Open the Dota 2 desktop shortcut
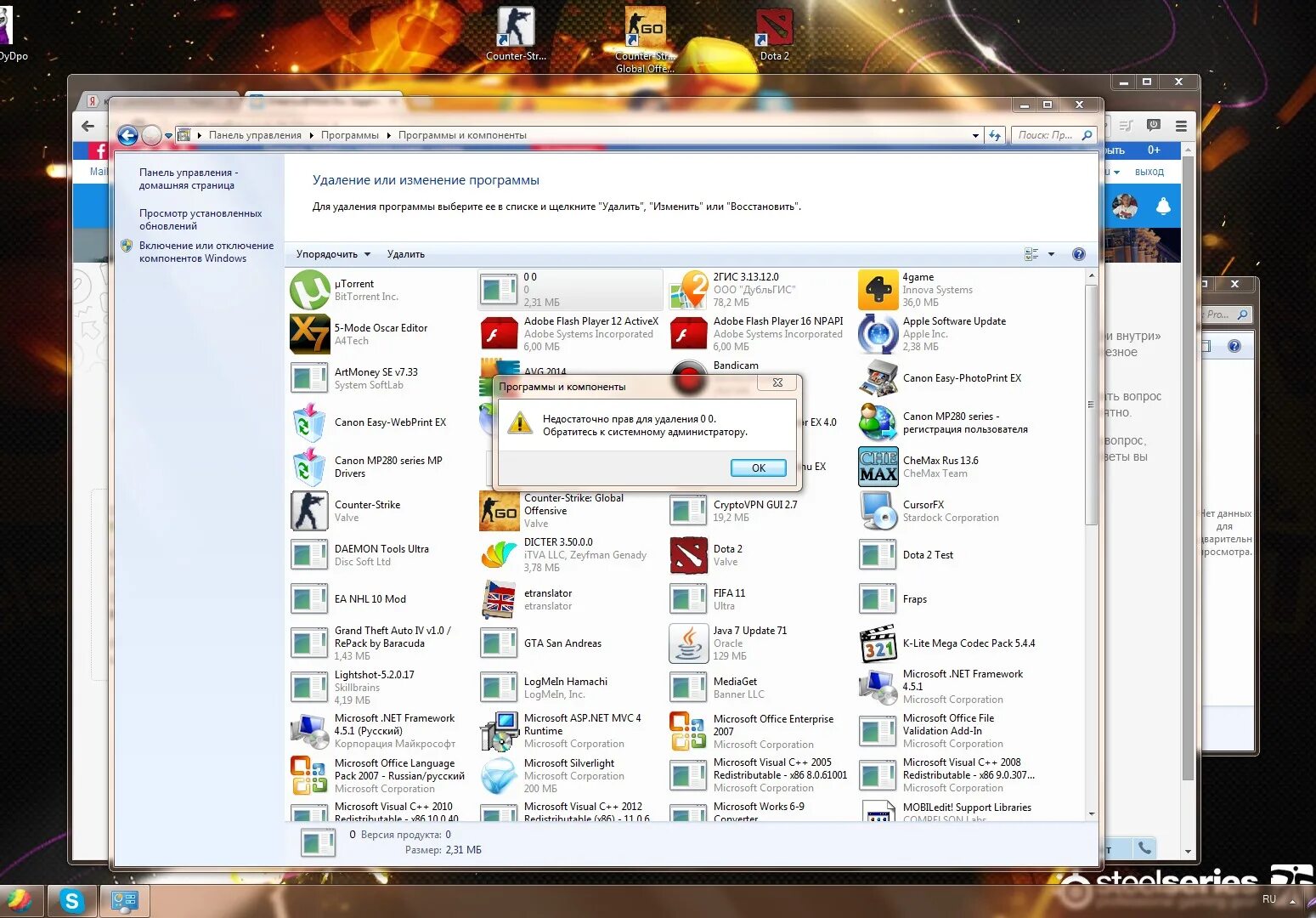This screenshot has width=1316, height=918. pos(774,35)
